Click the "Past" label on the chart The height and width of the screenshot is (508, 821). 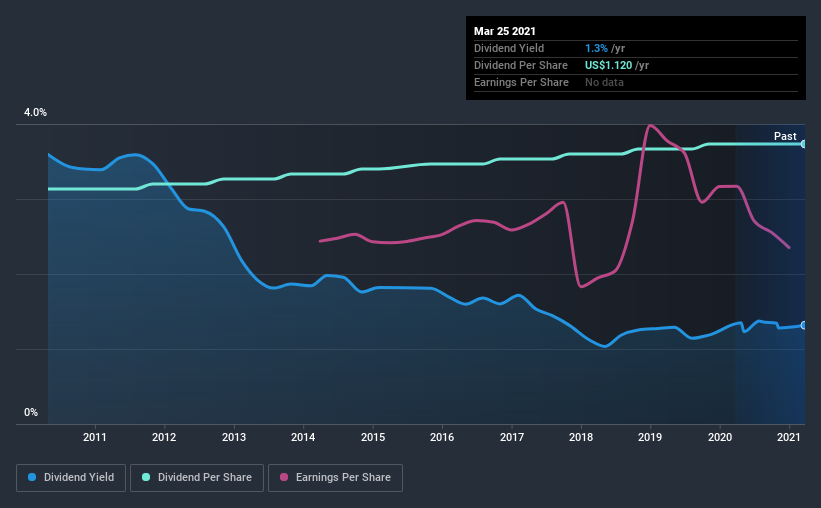coord(785,136)
